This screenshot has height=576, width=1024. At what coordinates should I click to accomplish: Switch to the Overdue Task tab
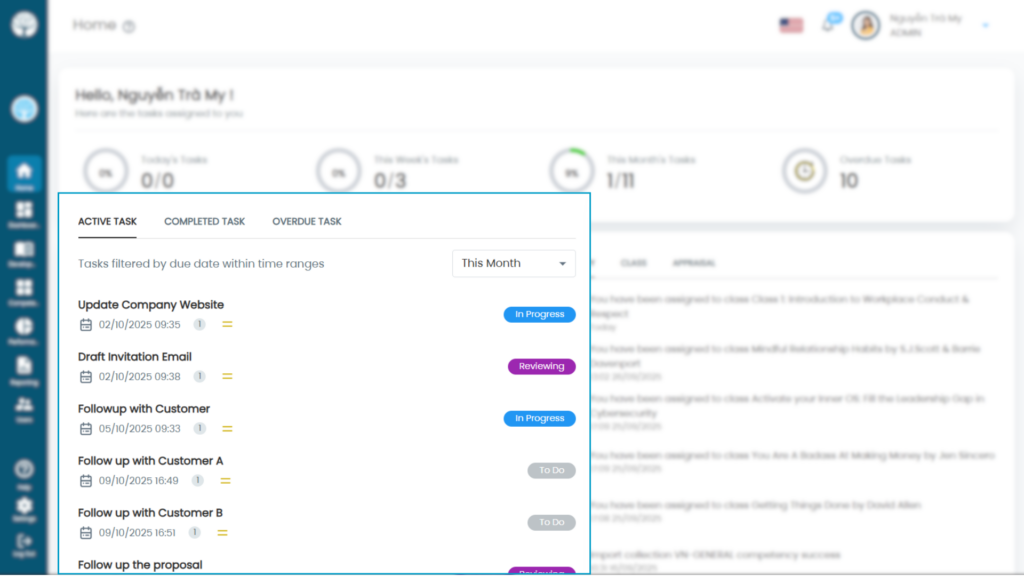[306, 221]
